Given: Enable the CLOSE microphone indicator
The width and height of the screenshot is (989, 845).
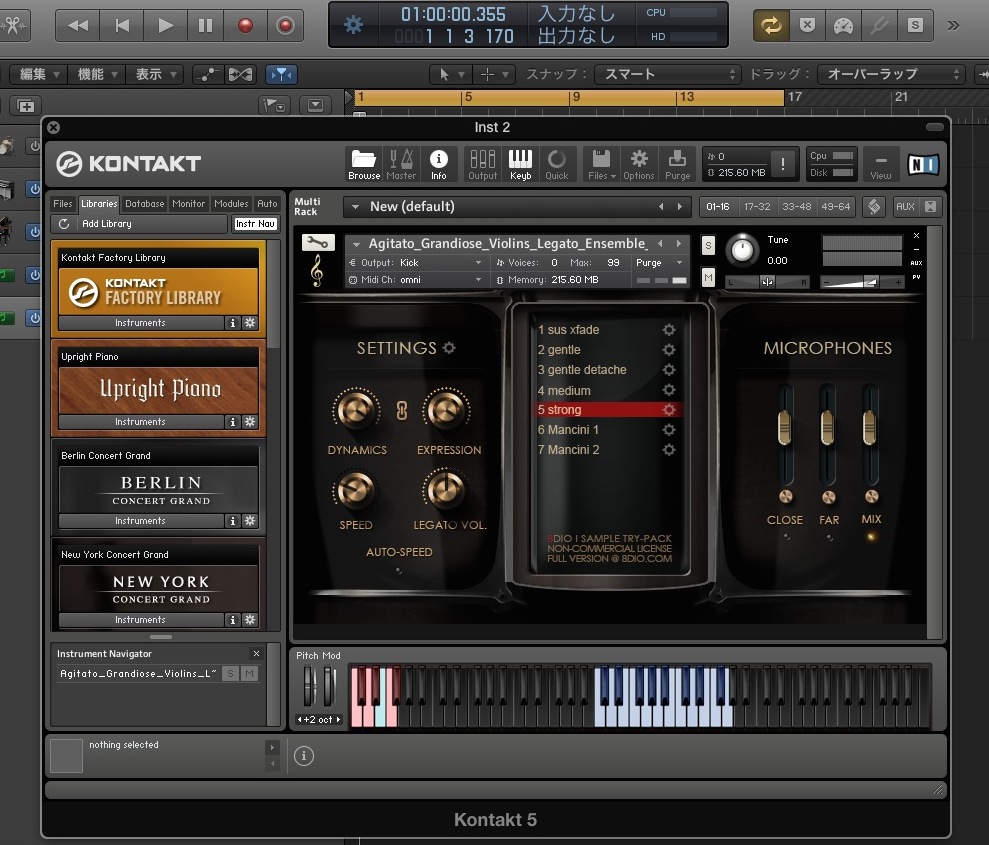Looking at the screenshot, I should [x=786, y=537].
